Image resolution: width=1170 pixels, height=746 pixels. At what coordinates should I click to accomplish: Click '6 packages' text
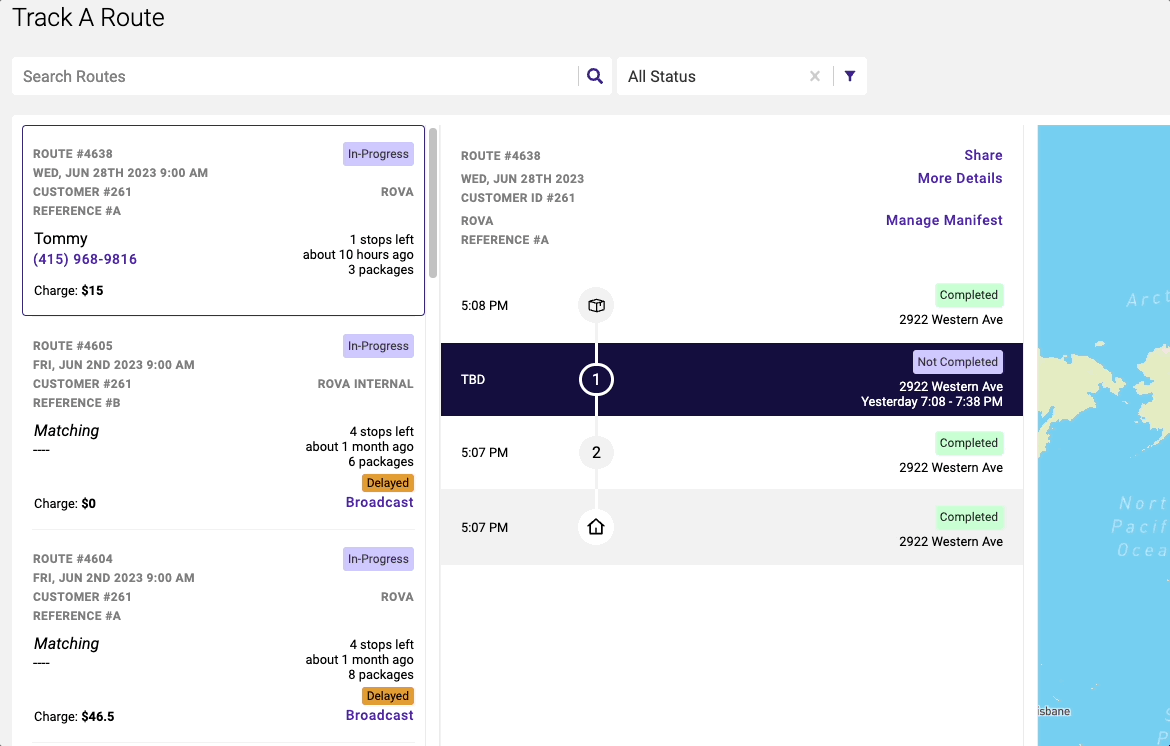(x=381, y=461)
